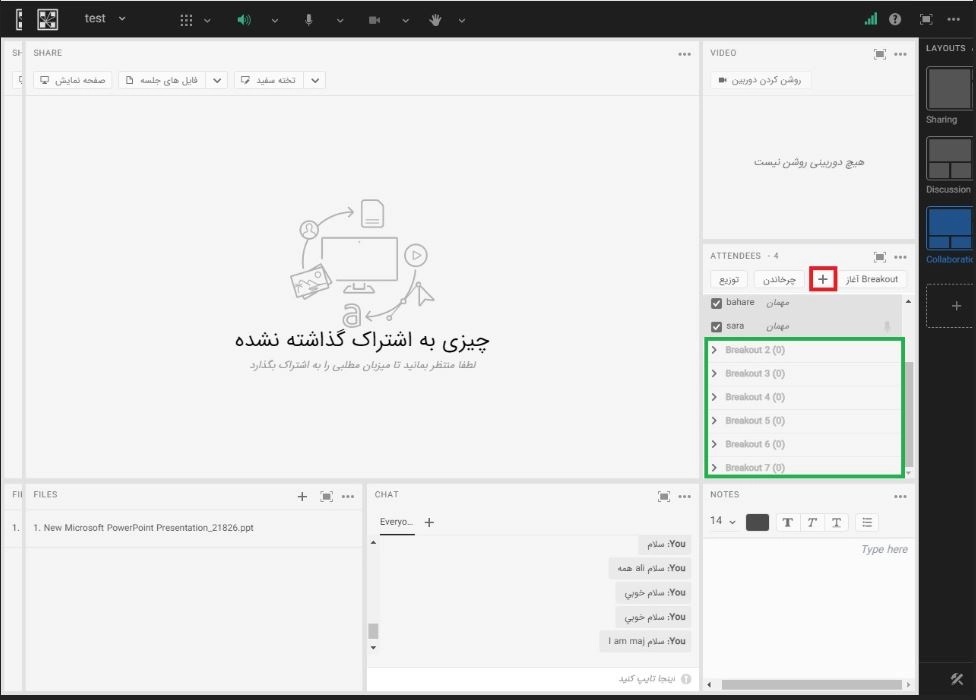The image size is (976, 700).
Task: Mute the speaker audio icon
Action: click(x=244, y=20)
